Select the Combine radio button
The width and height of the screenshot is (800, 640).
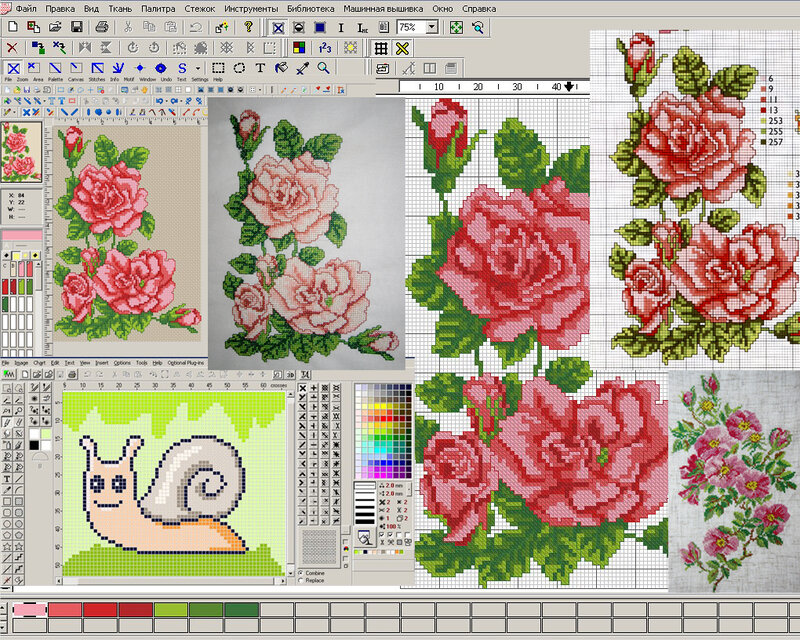302,572
